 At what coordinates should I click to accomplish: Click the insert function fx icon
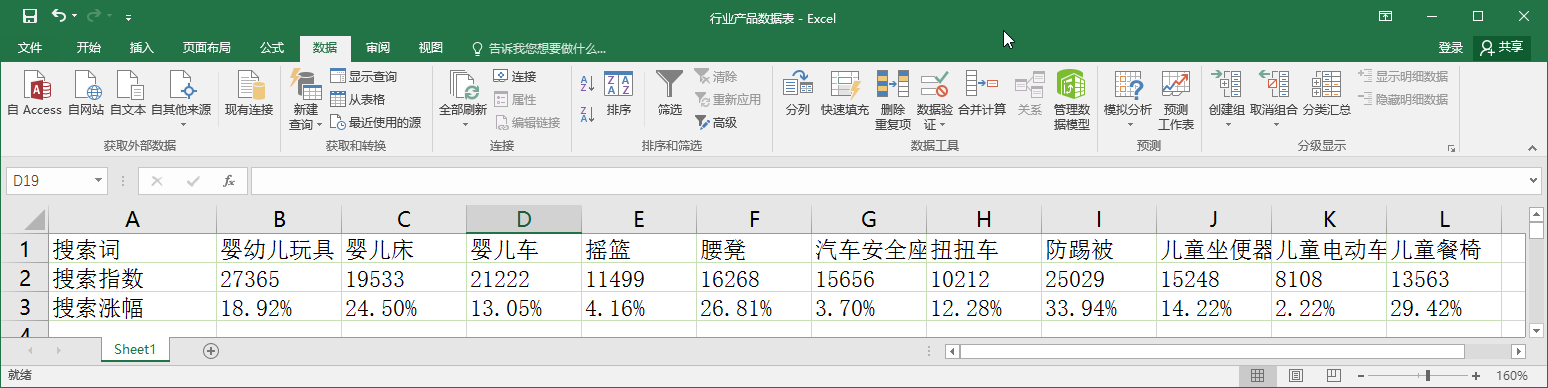tap(228, 181)
